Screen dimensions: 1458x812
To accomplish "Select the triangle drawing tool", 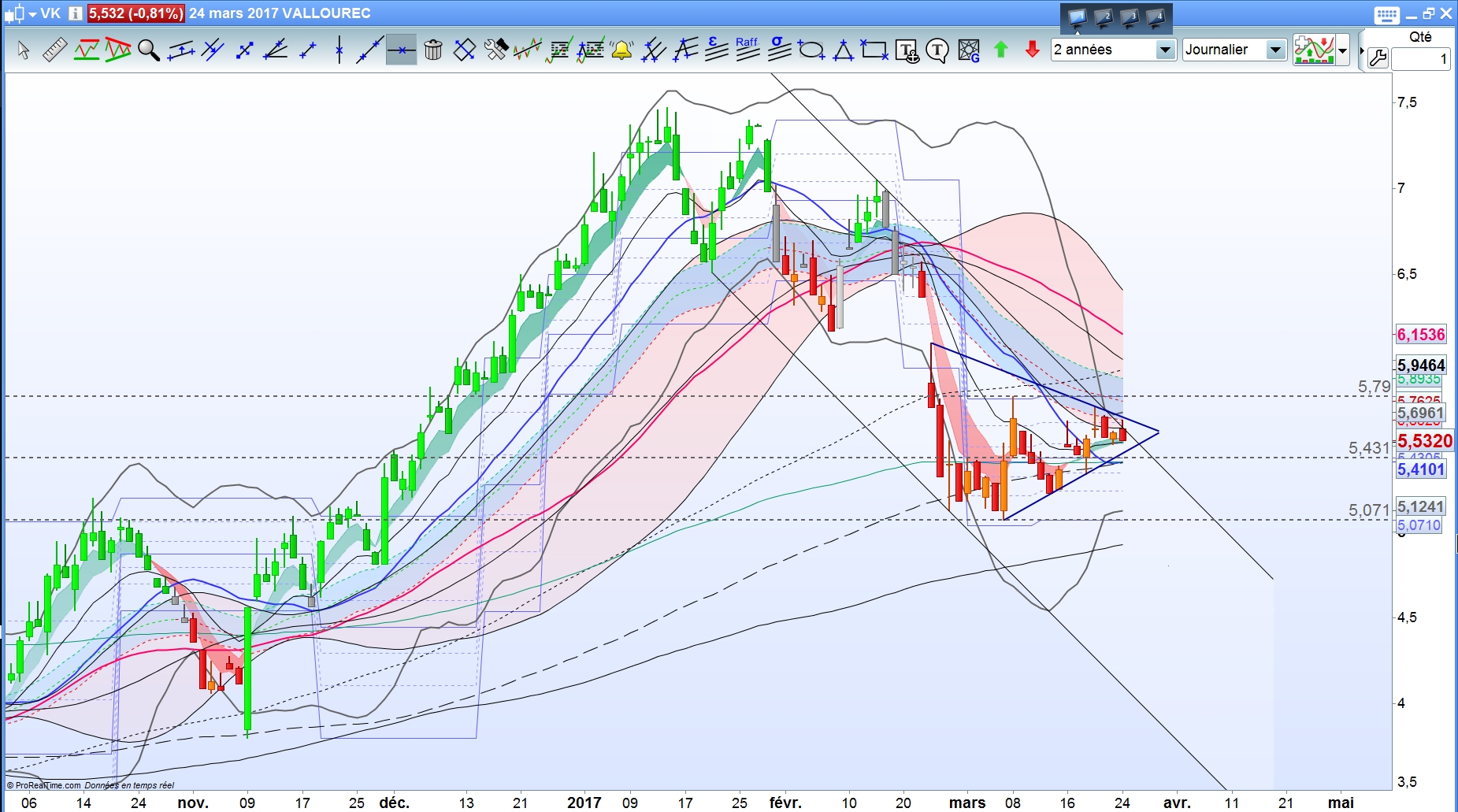I will (x=843, y=50).
